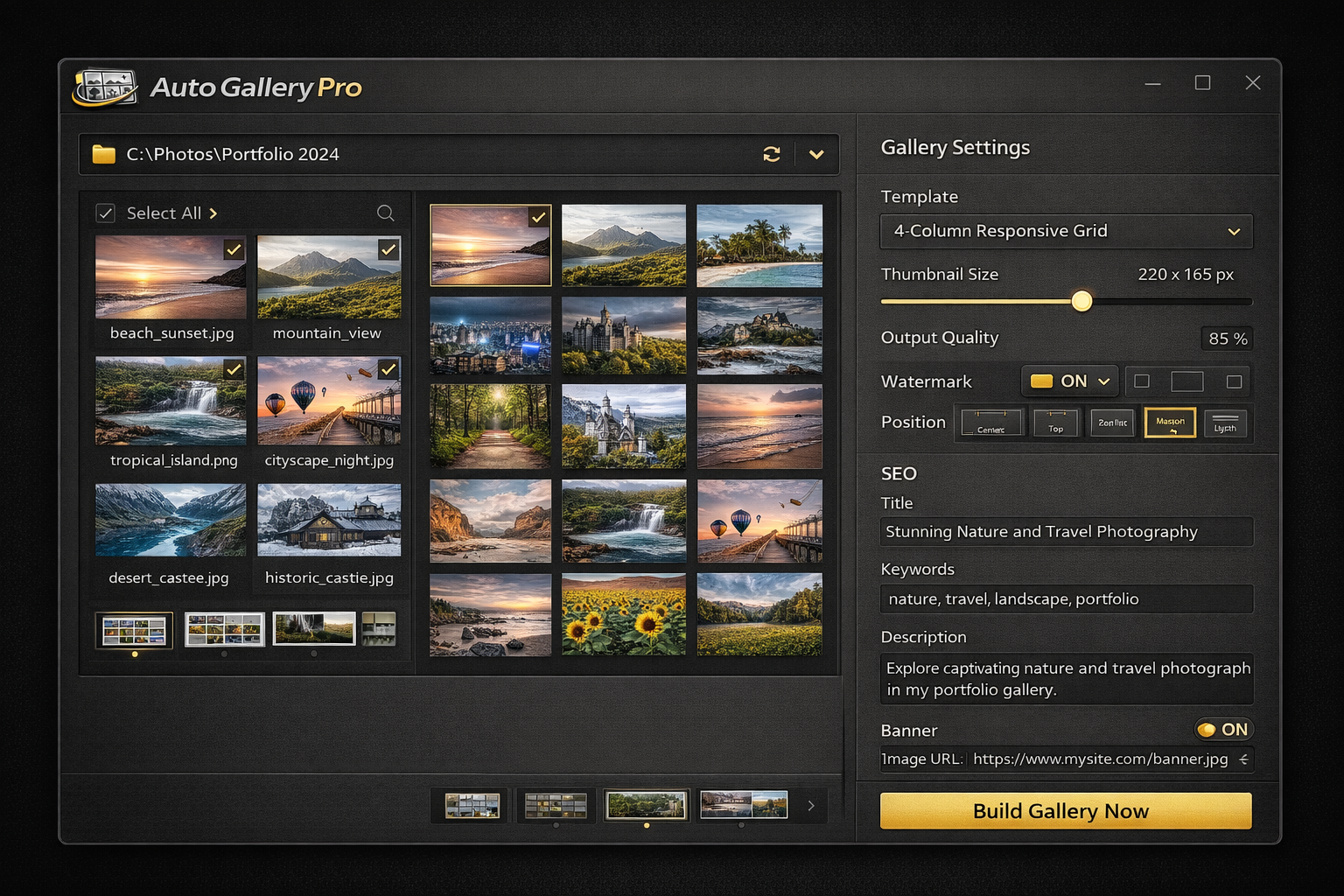Select the Top watermark position
This screenshot has height=896, width=1344.
click(x=1055, y=423)
